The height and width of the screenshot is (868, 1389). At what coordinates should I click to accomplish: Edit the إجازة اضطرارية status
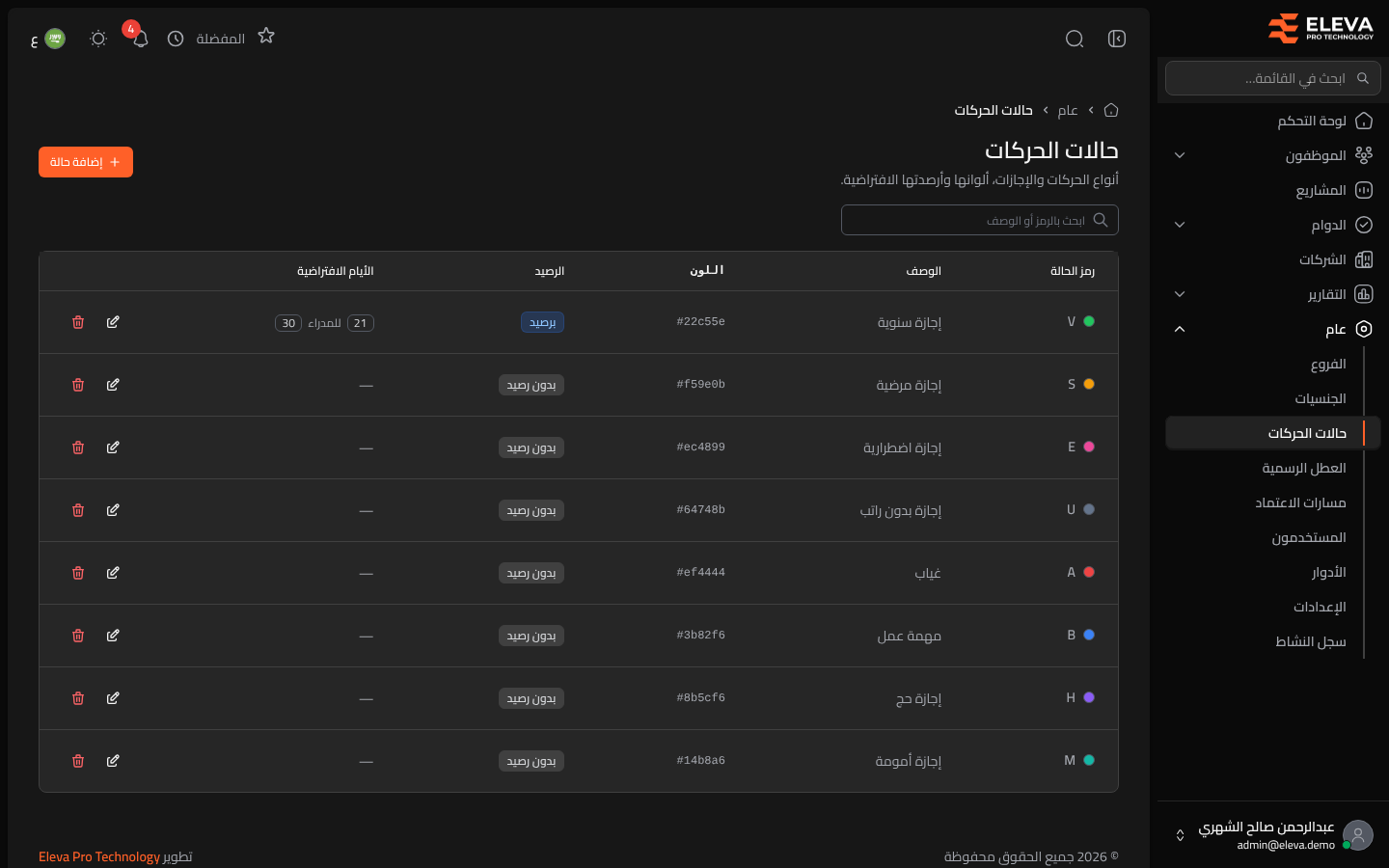tap(113, 448)
